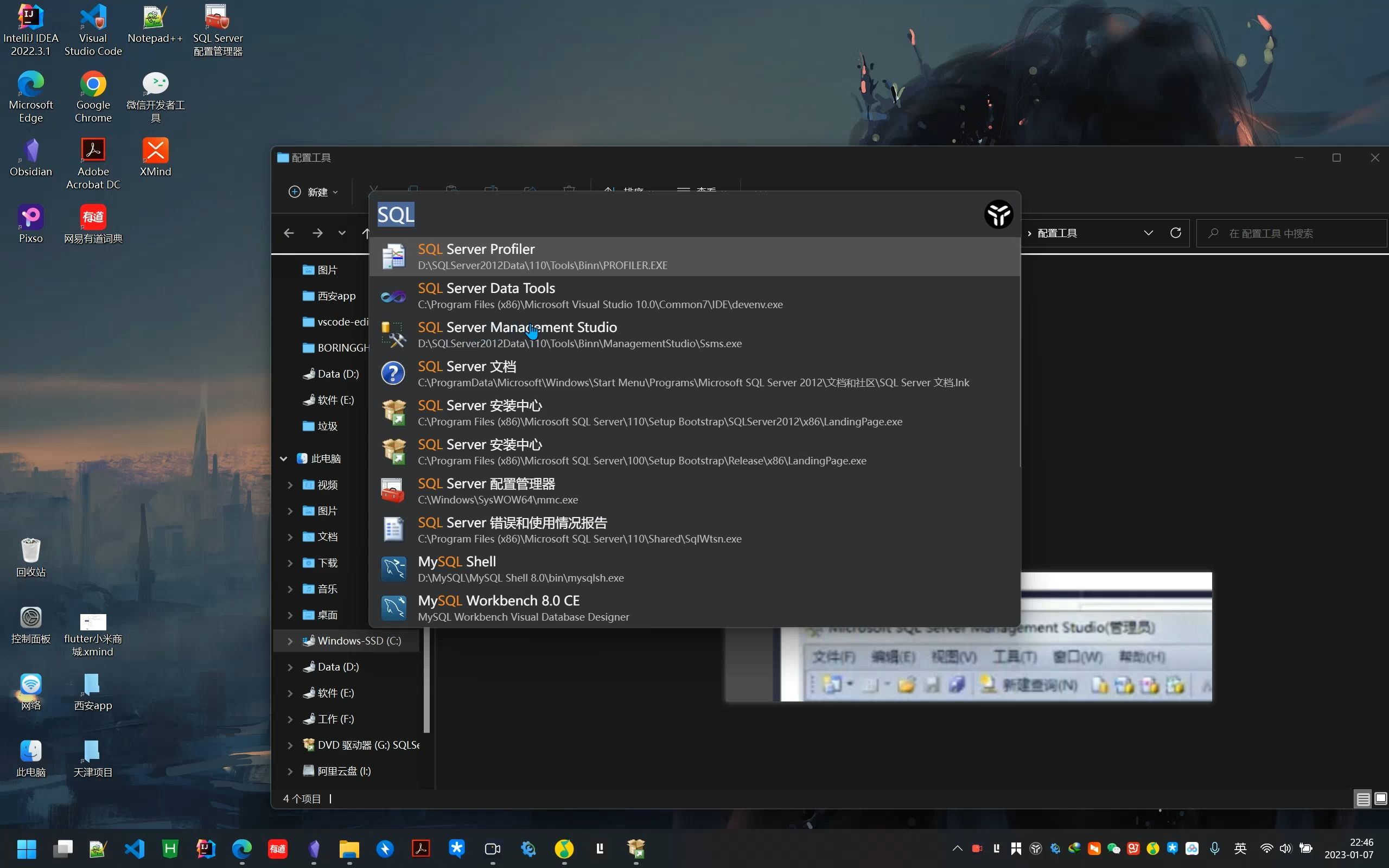
Task: Click the 新建 button in Explorer toolbar
Action: (313, 192)
